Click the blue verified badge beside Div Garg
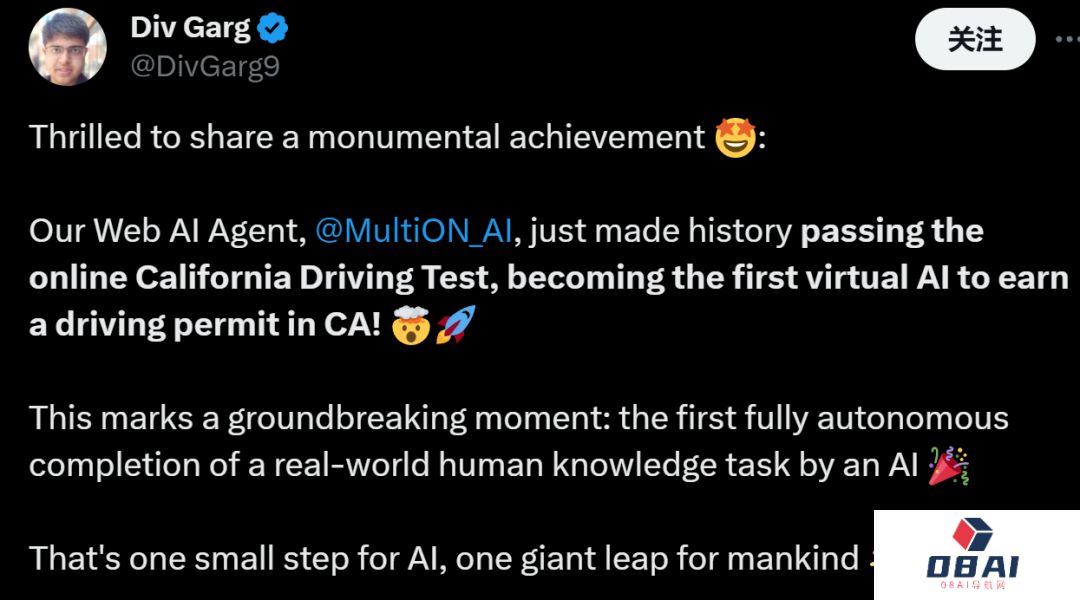The image size is (1080, 600). click(x=273, y=28)
